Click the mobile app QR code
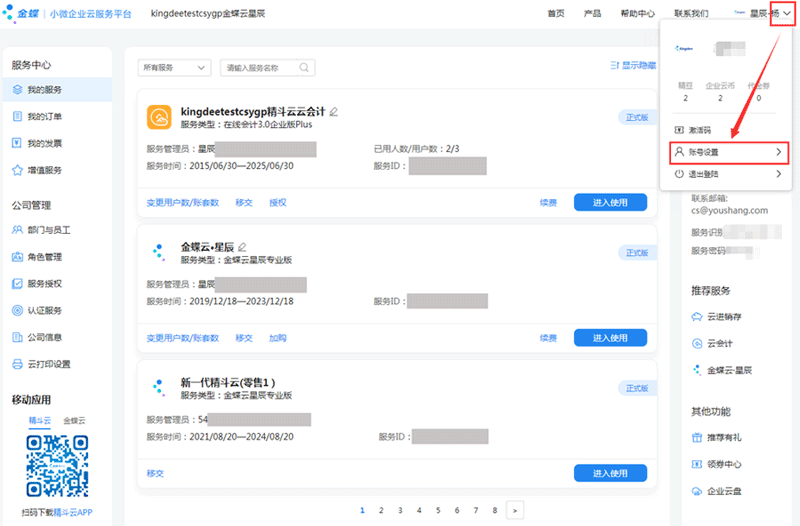This screenshot has width=800, height=526. point(57,466)
